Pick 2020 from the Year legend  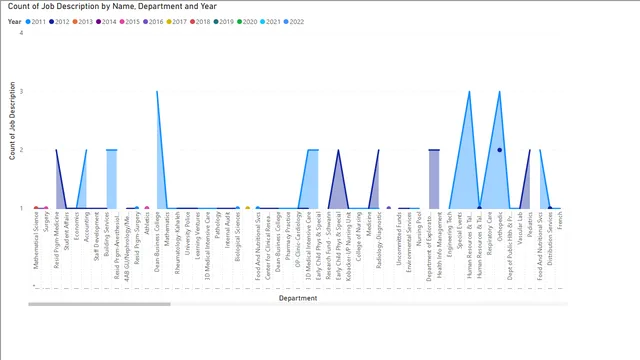(247, 22)
